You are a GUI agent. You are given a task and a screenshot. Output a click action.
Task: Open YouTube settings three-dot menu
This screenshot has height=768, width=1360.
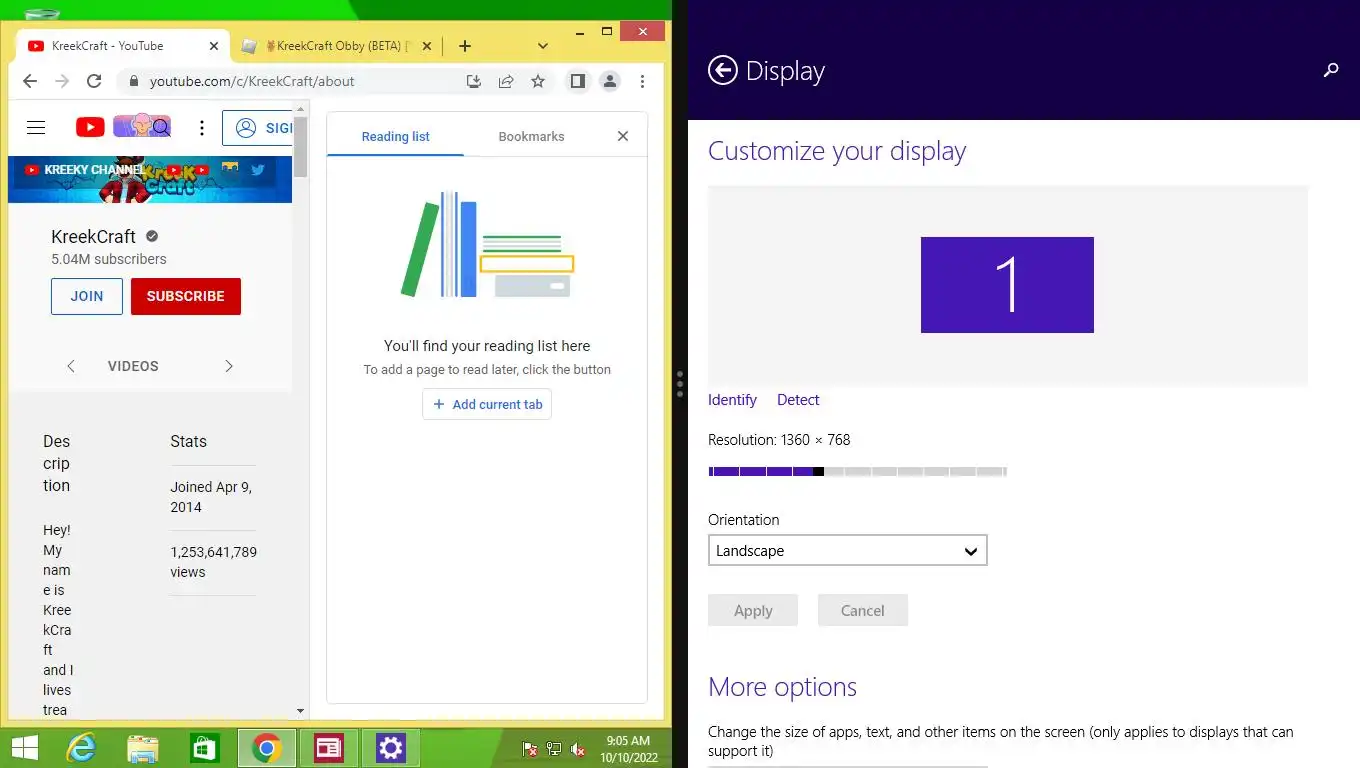(202, 127)
